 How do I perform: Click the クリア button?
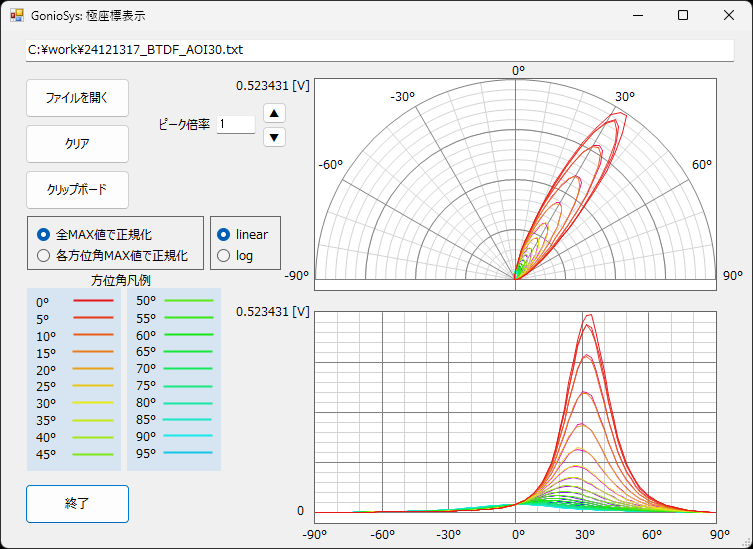click(x=77, y=144)
